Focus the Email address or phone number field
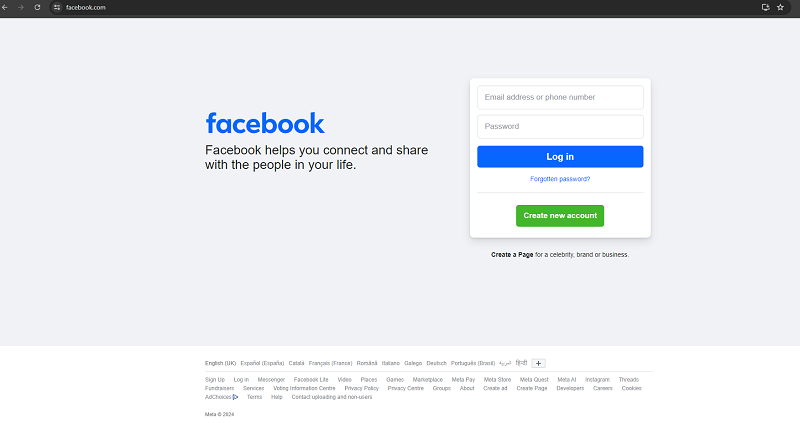 click(560, 97)
